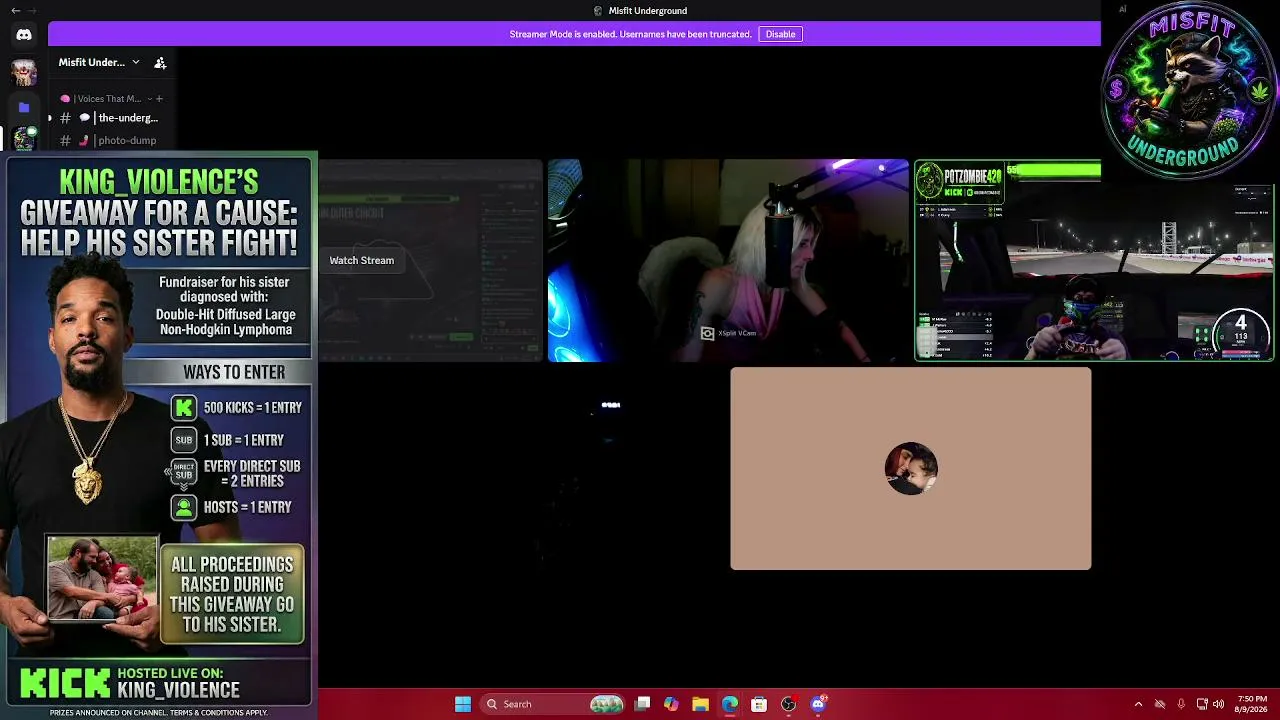Click the crossed-out tray icon

pyautogui.click(x=1160, y=704)
